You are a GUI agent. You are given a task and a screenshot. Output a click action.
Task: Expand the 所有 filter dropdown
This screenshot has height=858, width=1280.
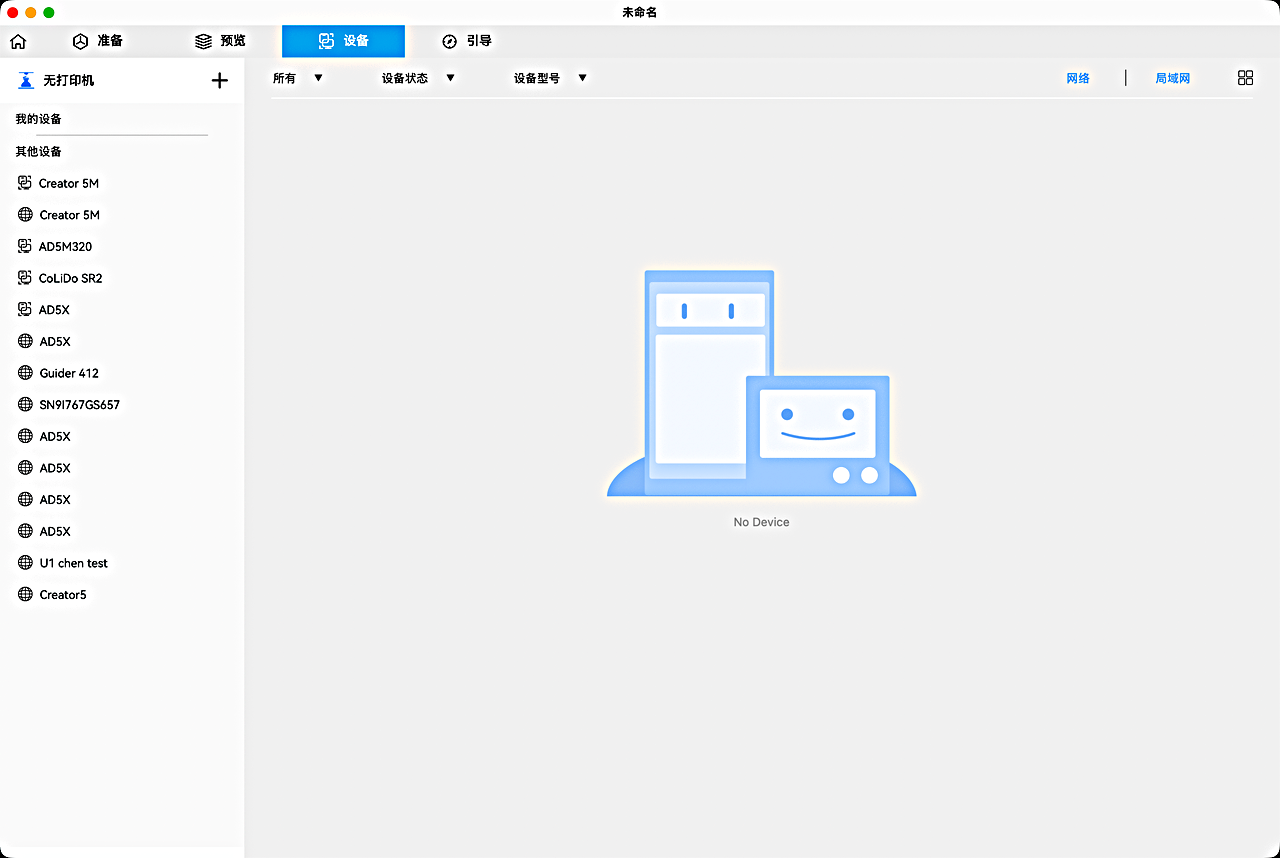tap(298, 78)
